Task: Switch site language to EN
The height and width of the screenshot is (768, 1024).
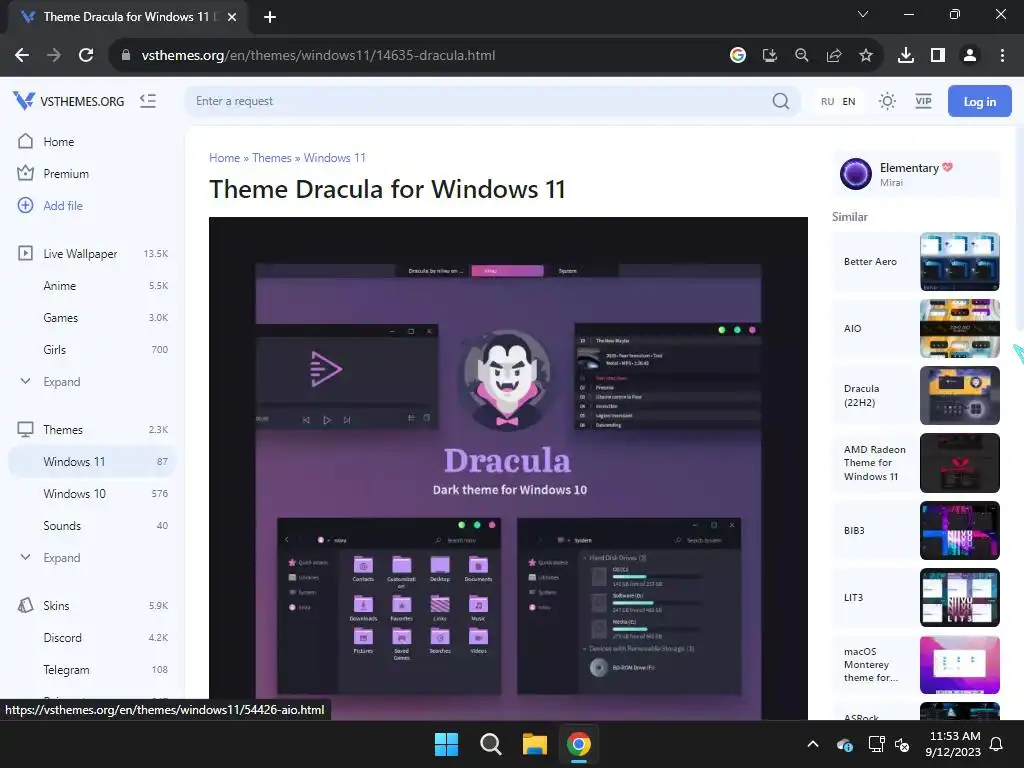Action: 848,101
